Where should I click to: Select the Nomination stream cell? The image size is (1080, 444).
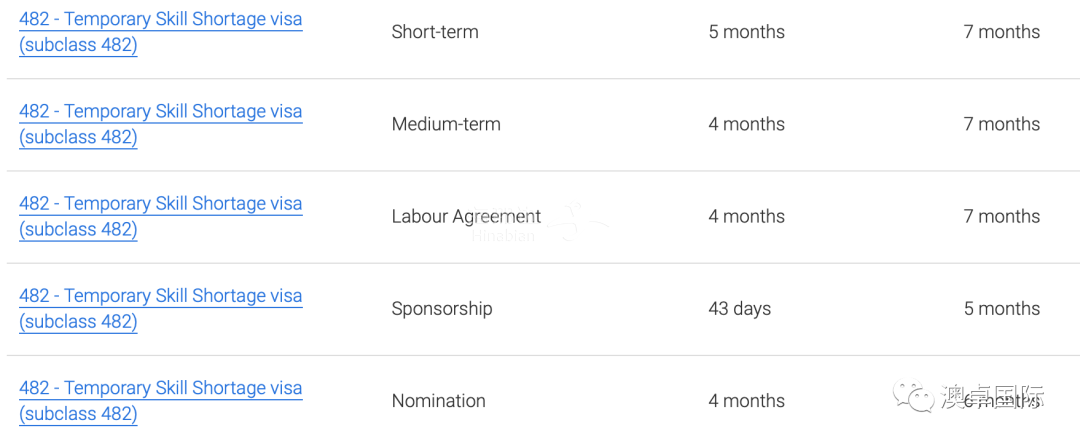click(438, 401)
